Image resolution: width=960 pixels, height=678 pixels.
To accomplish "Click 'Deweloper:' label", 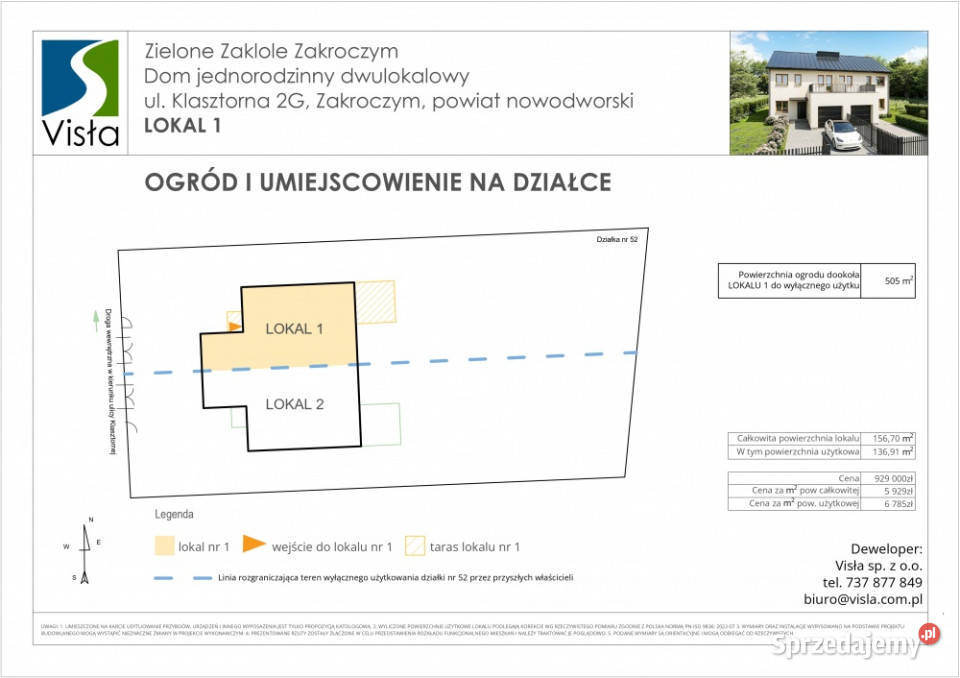I will click(887, 549).
